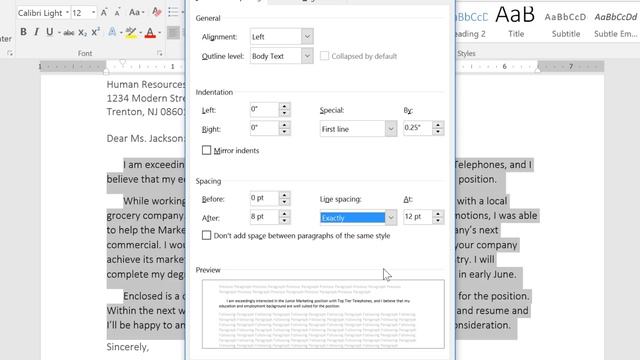Click the By value field showing 0.25"
The image size is (640, 360).
[x=418, y=128]
